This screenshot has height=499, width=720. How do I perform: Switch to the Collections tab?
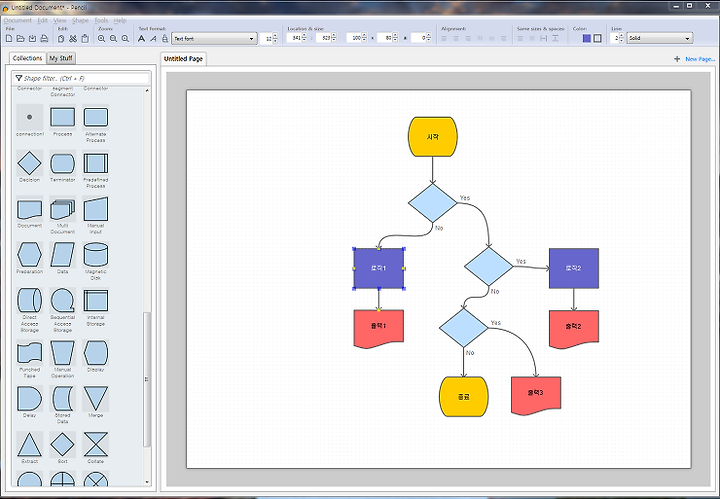28,58
